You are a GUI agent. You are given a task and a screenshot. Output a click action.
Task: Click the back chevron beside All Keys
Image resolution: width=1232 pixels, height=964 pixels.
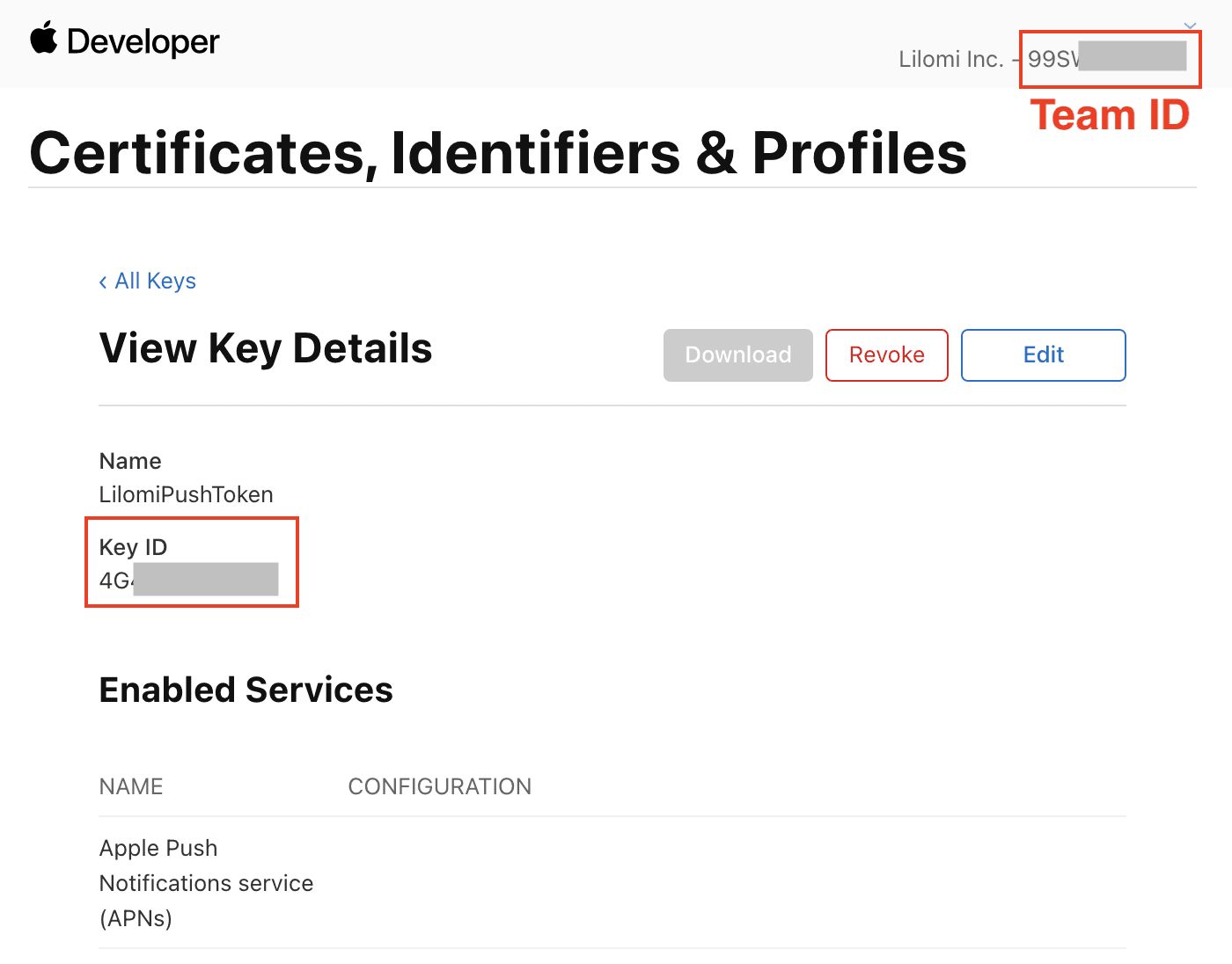tap(103, 281)
